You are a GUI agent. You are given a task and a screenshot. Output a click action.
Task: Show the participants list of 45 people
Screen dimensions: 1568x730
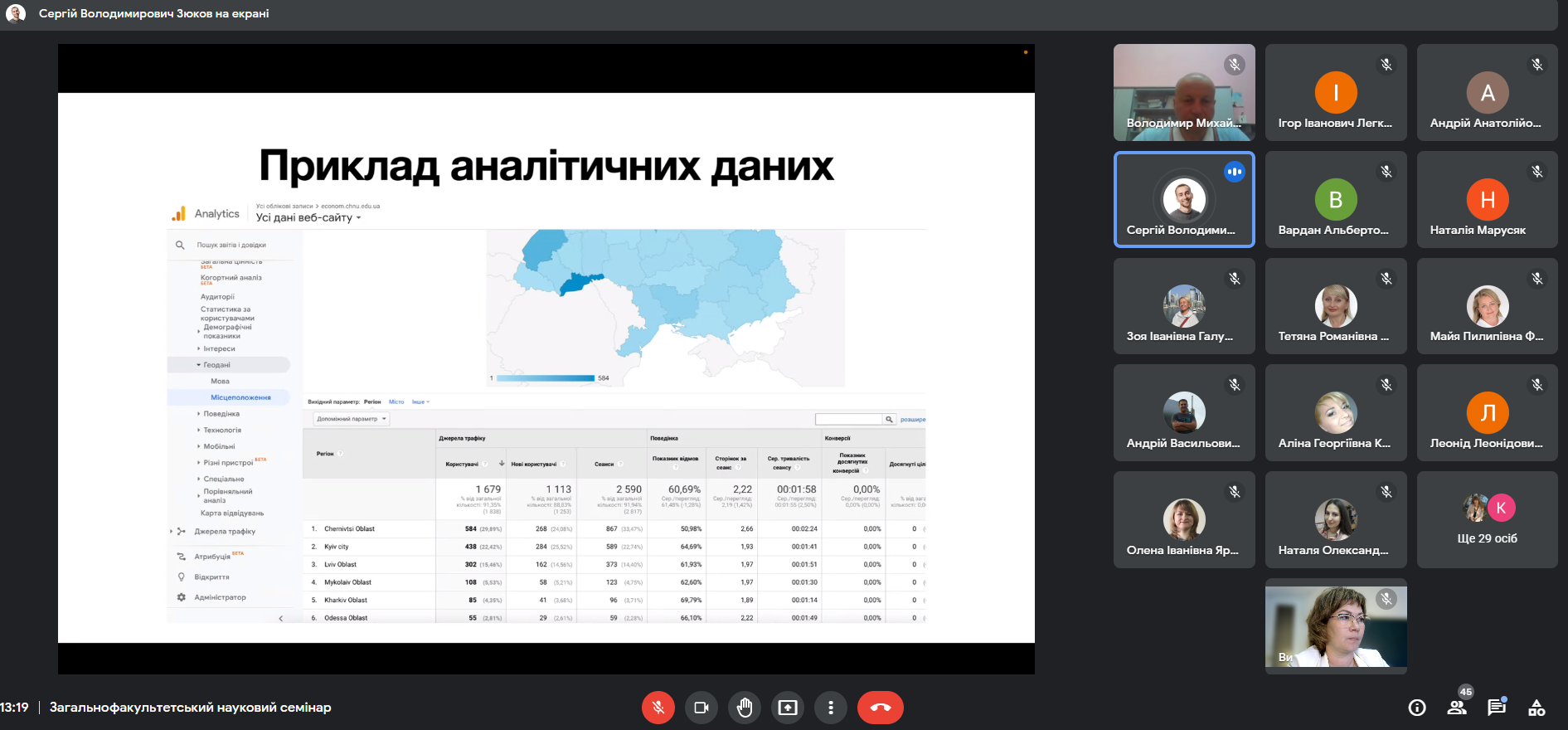coord(1457,708)
